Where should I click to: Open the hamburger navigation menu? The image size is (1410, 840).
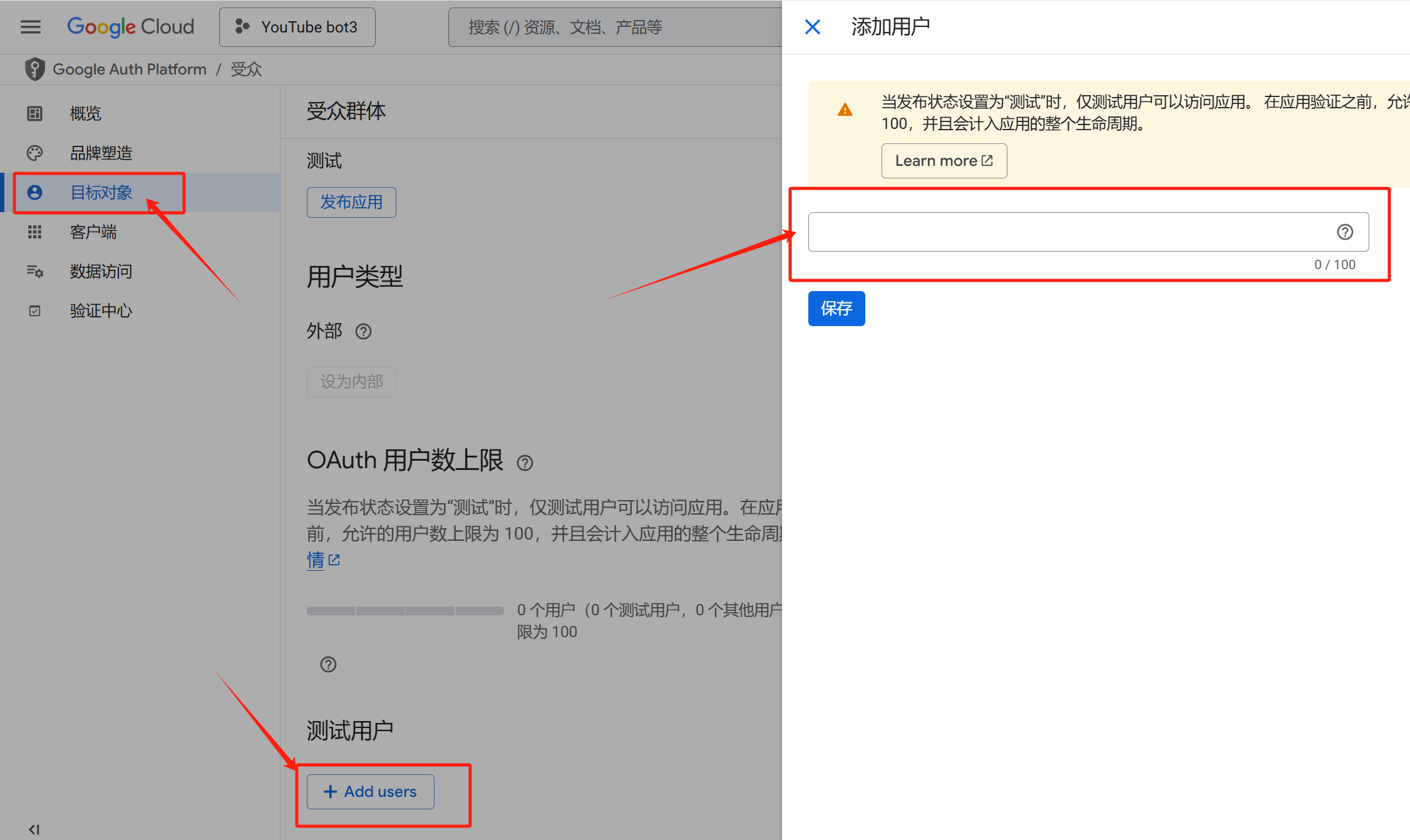(x=30, y=27)
